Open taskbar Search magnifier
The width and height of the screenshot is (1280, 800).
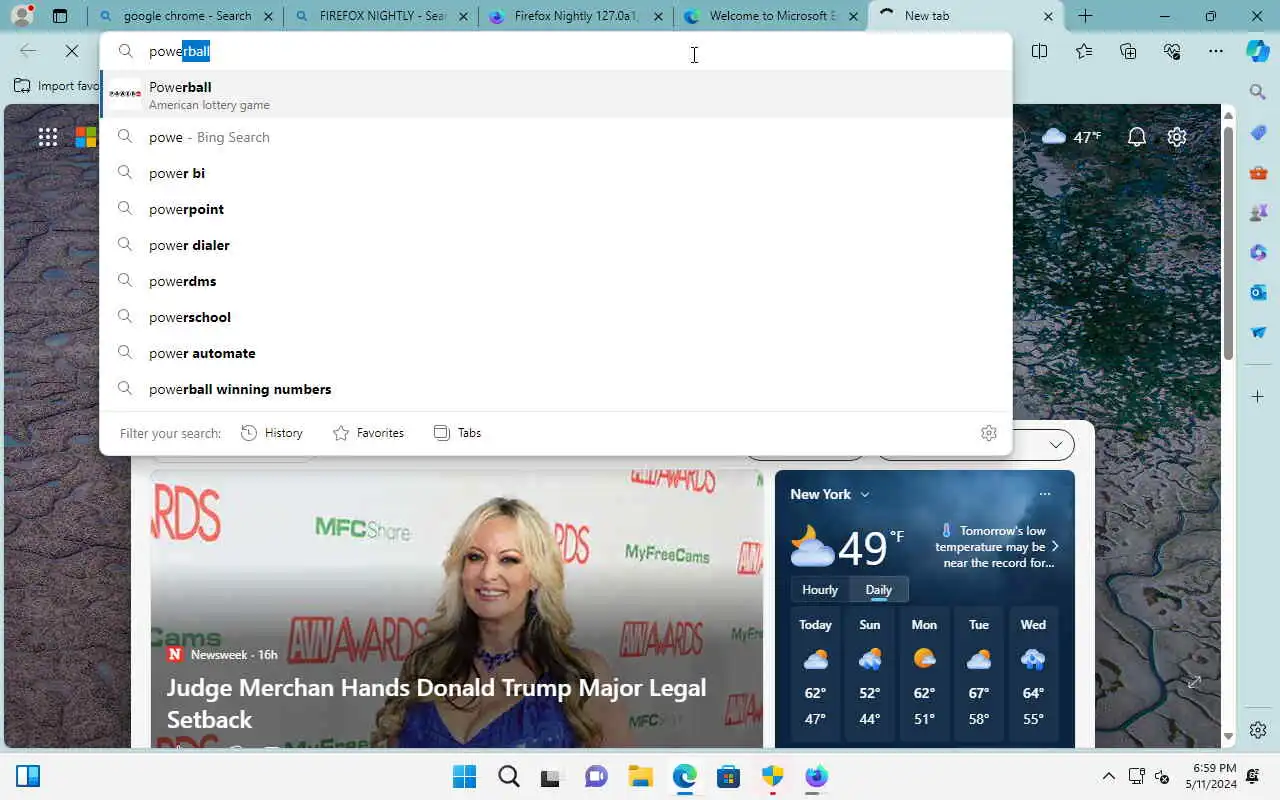pyautogui.click(x=509, y=776)
